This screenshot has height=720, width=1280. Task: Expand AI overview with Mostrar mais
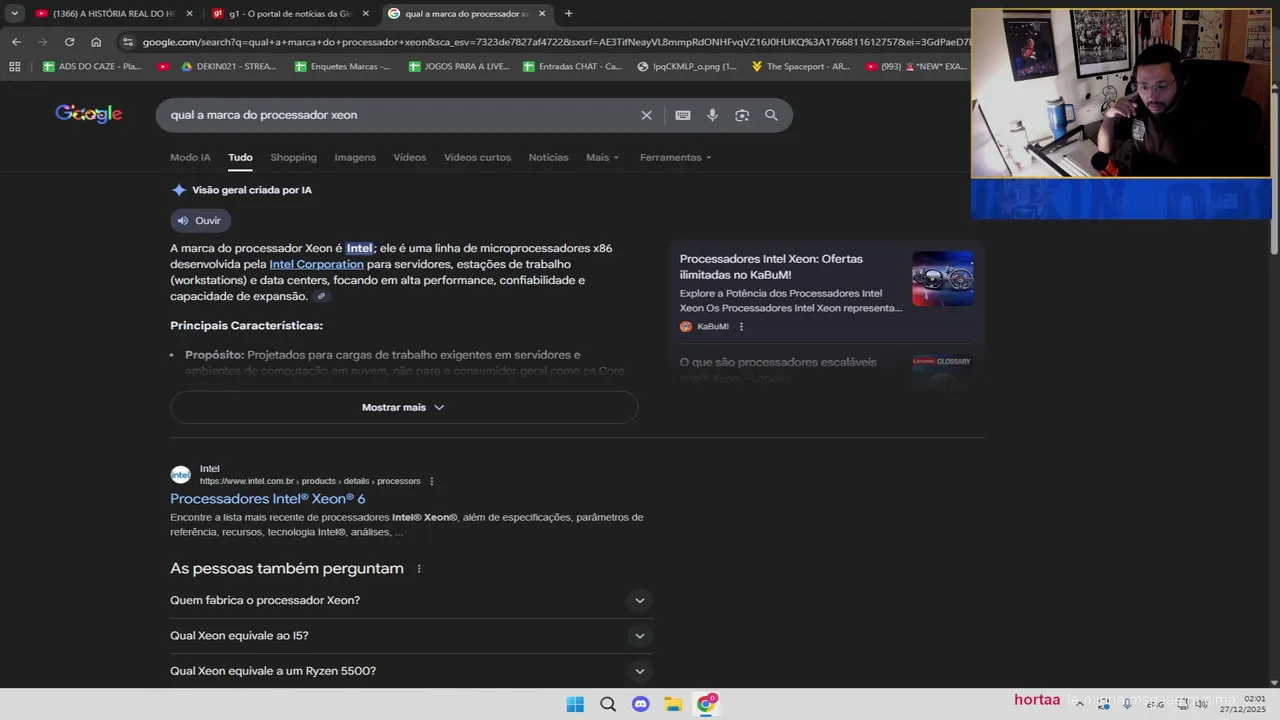404,407
